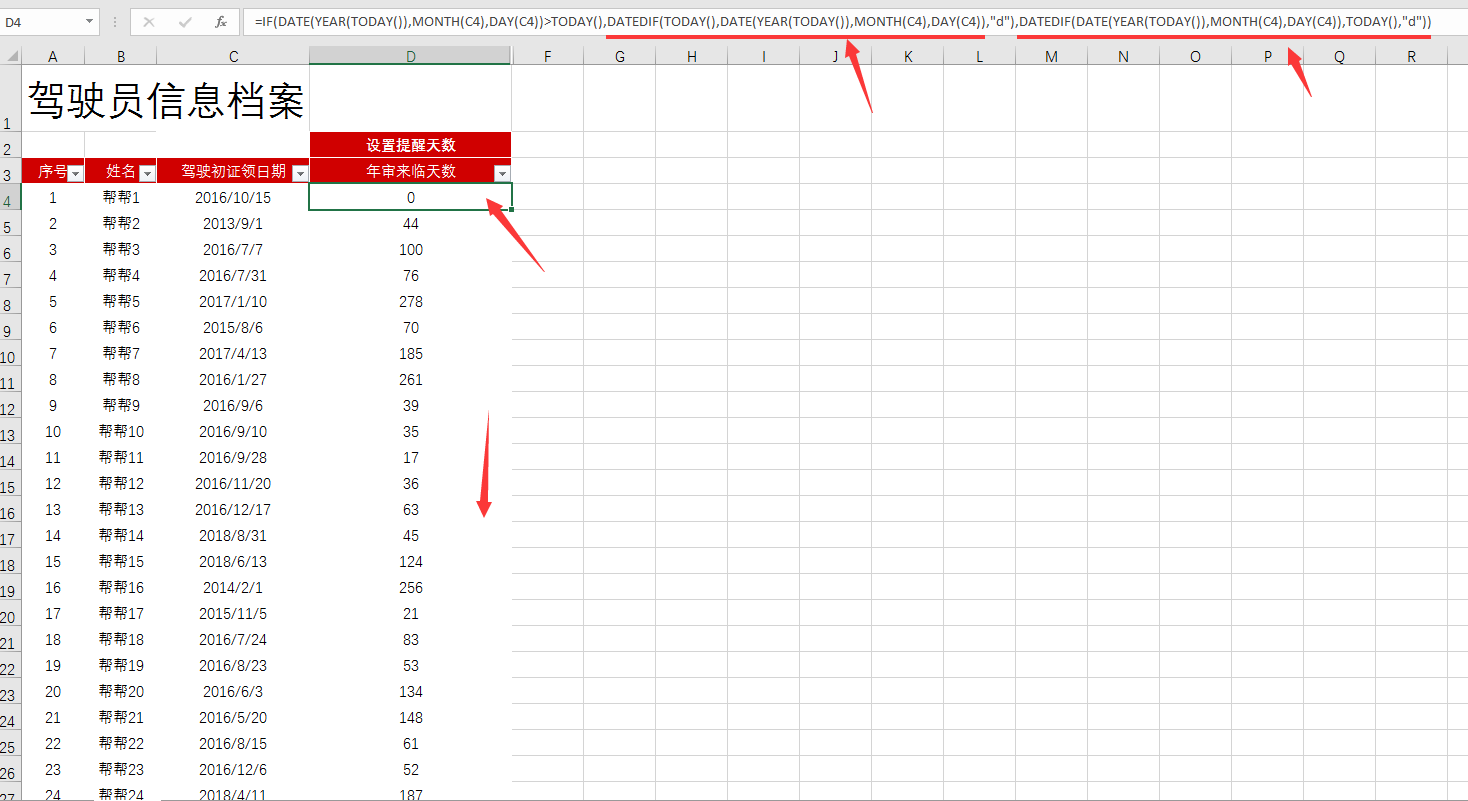
Task: Open the 年审来临天数 filter dropdown
Action: 502,173
